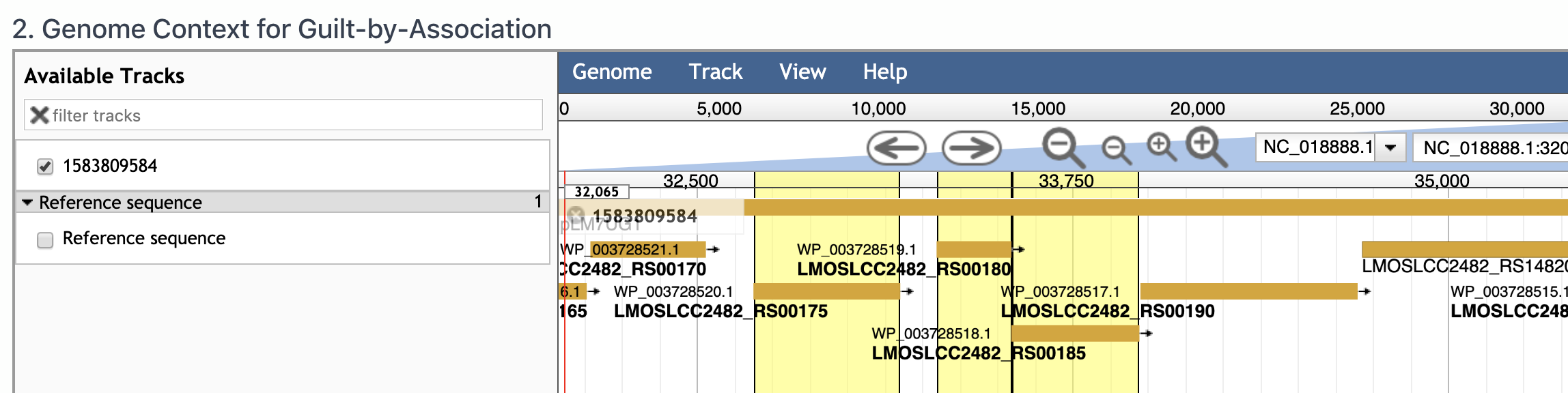Image resolution: width=1568 pixels, height=393 pixels.
Task: Clear the filter tracks field with X icon
Action: [40, 115]
